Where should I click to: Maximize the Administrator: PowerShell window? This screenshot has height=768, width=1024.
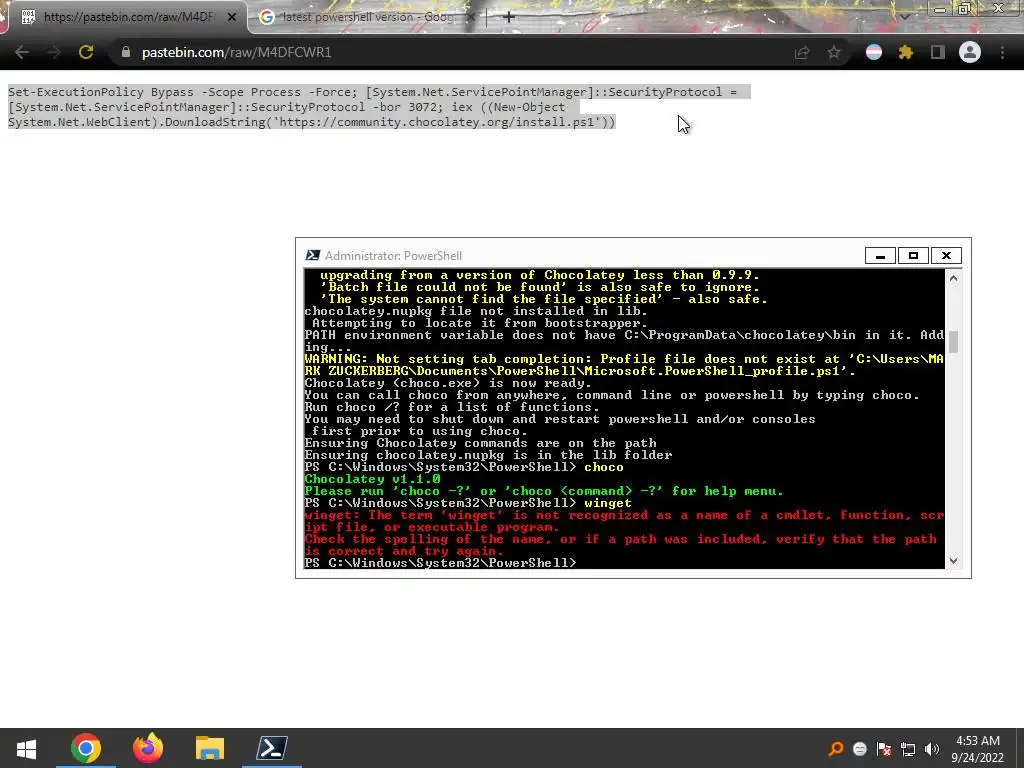[x=913, y=255]
